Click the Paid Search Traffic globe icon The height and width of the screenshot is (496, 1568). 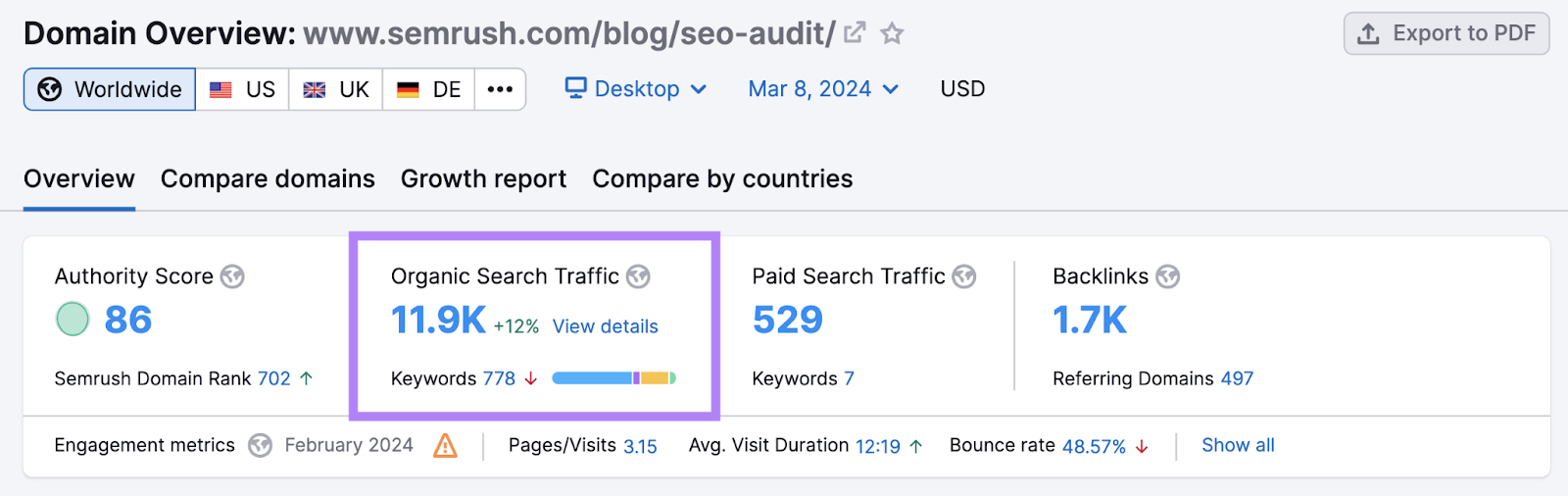964,276
